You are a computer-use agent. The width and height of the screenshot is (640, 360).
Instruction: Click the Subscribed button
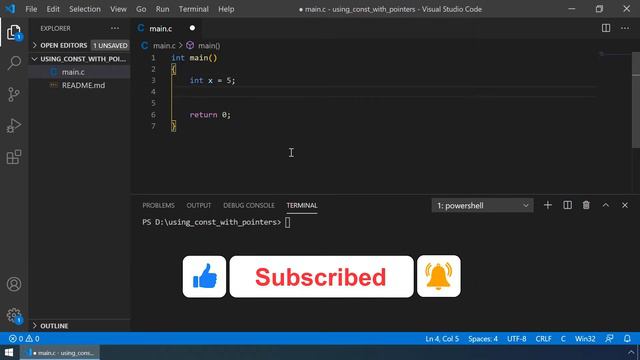coord(322,277)
